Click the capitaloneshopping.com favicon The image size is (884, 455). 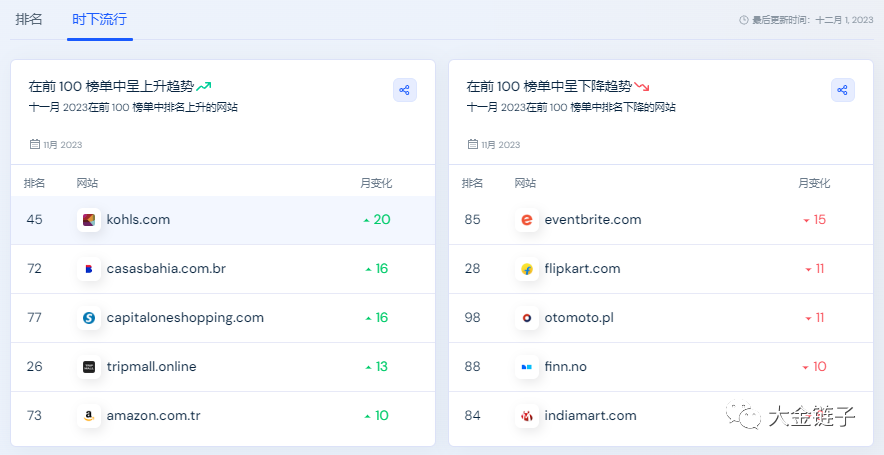89,318
